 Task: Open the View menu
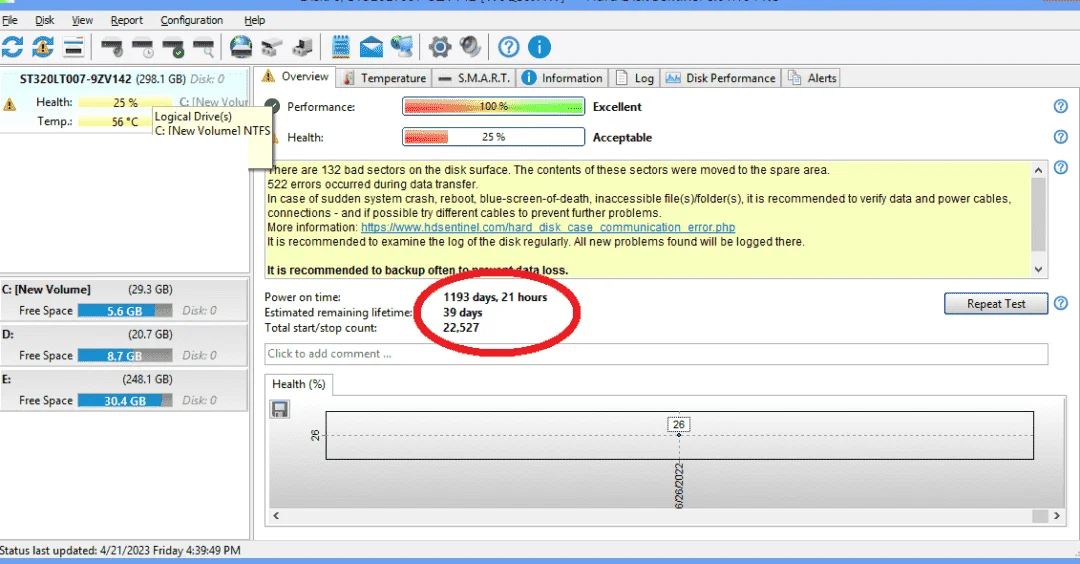(82, 20)
